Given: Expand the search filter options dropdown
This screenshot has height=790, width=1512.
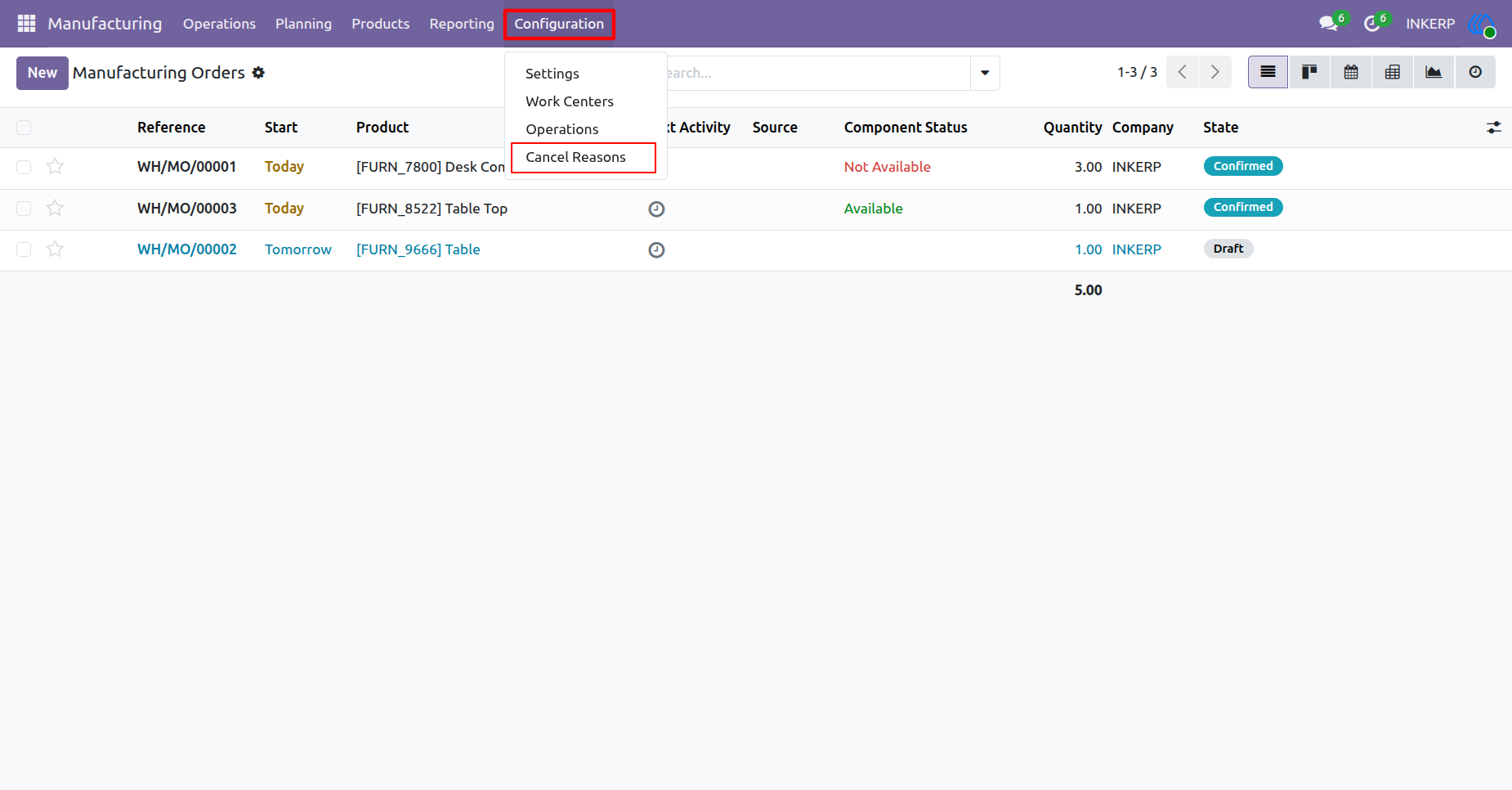Looking at the screenshot, I should (985, 73).
